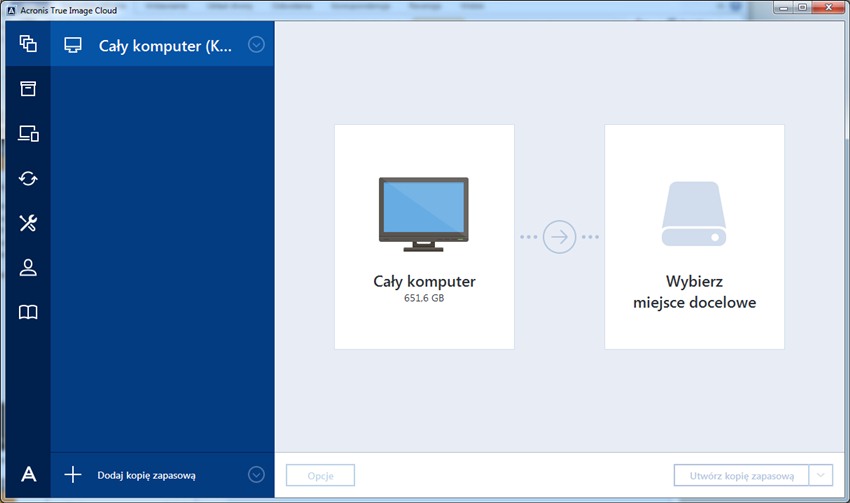Click Dodaj kopię zapasową
Viewport: 850px width, 503px height.
146,475
